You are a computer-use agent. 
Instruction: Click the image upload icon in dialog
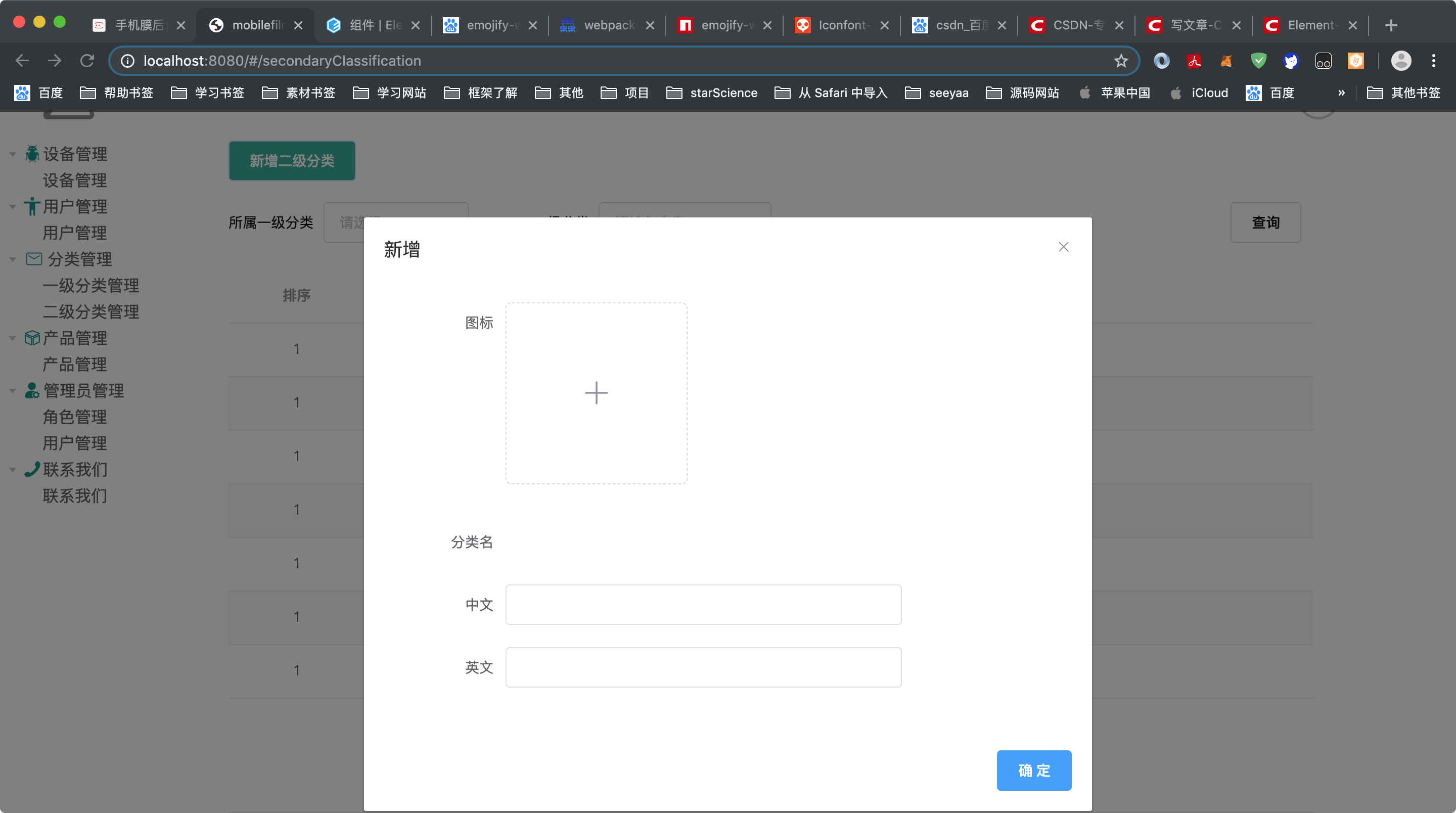597,393
